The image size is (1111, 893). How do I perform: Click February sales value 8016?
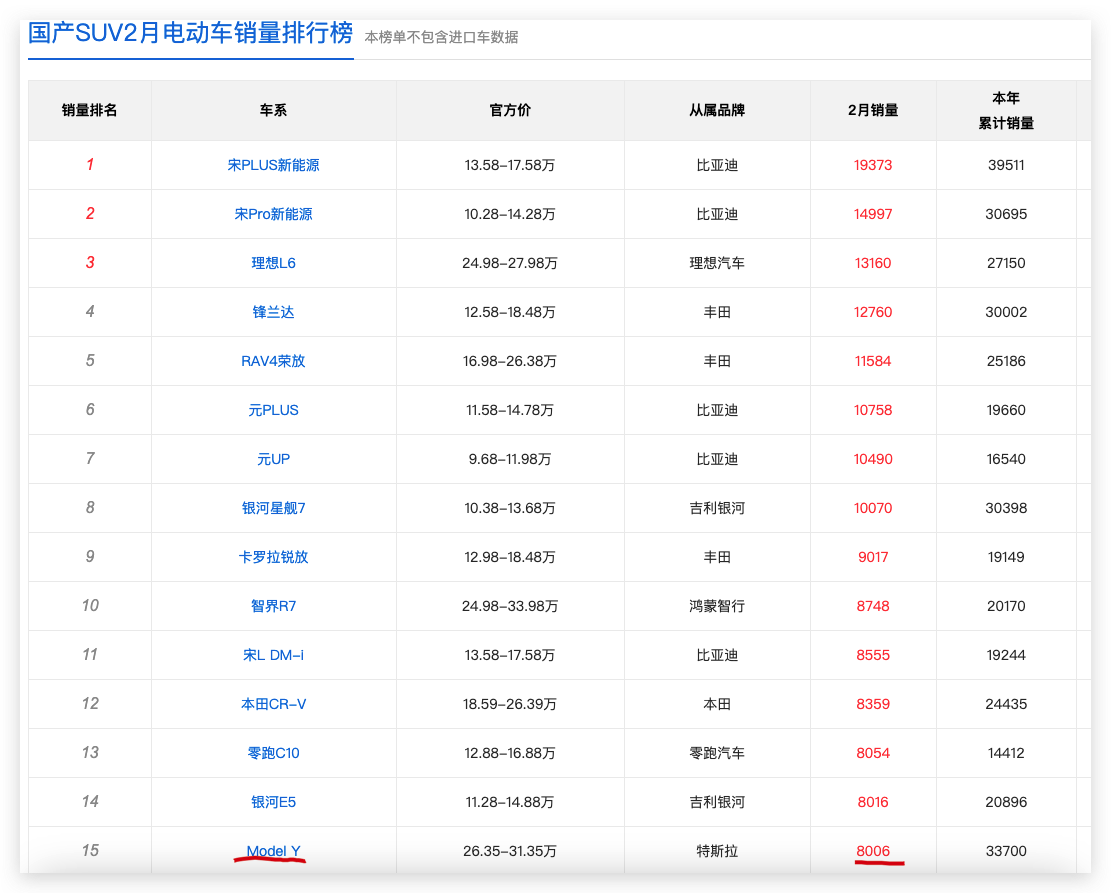click(x=872, y=802)
